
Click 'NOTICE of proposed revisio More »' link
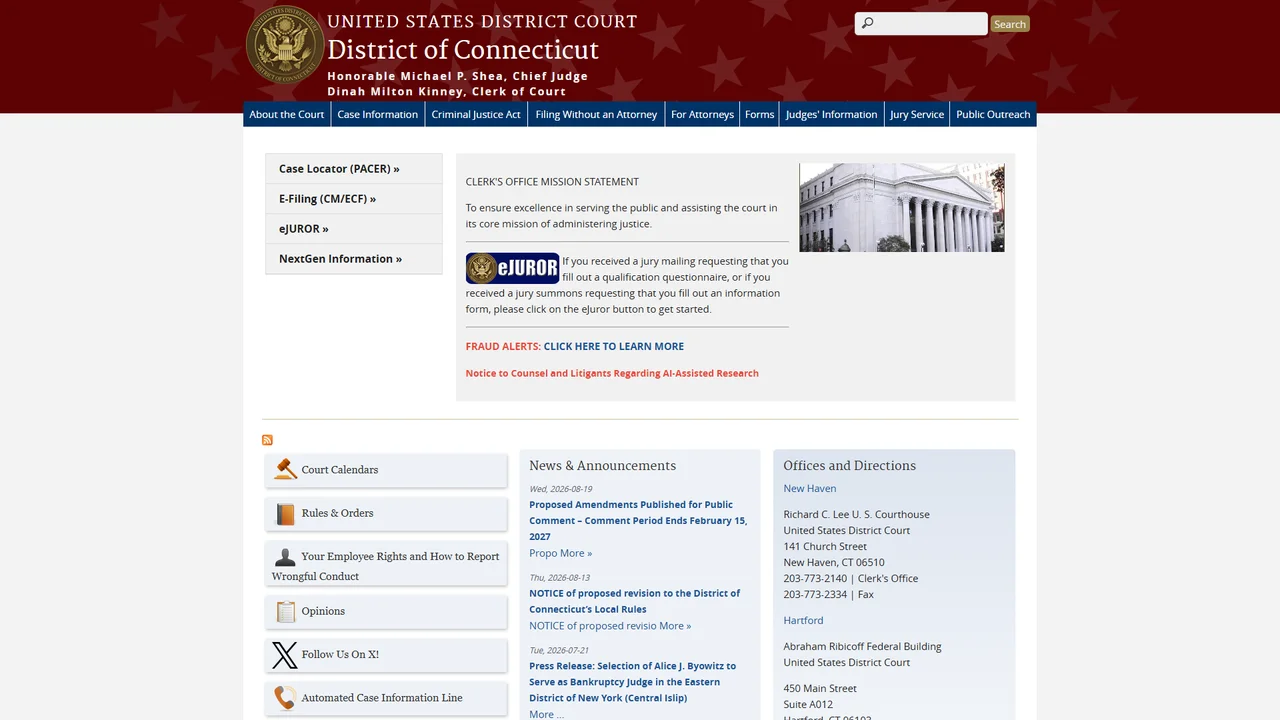[610, 626]
